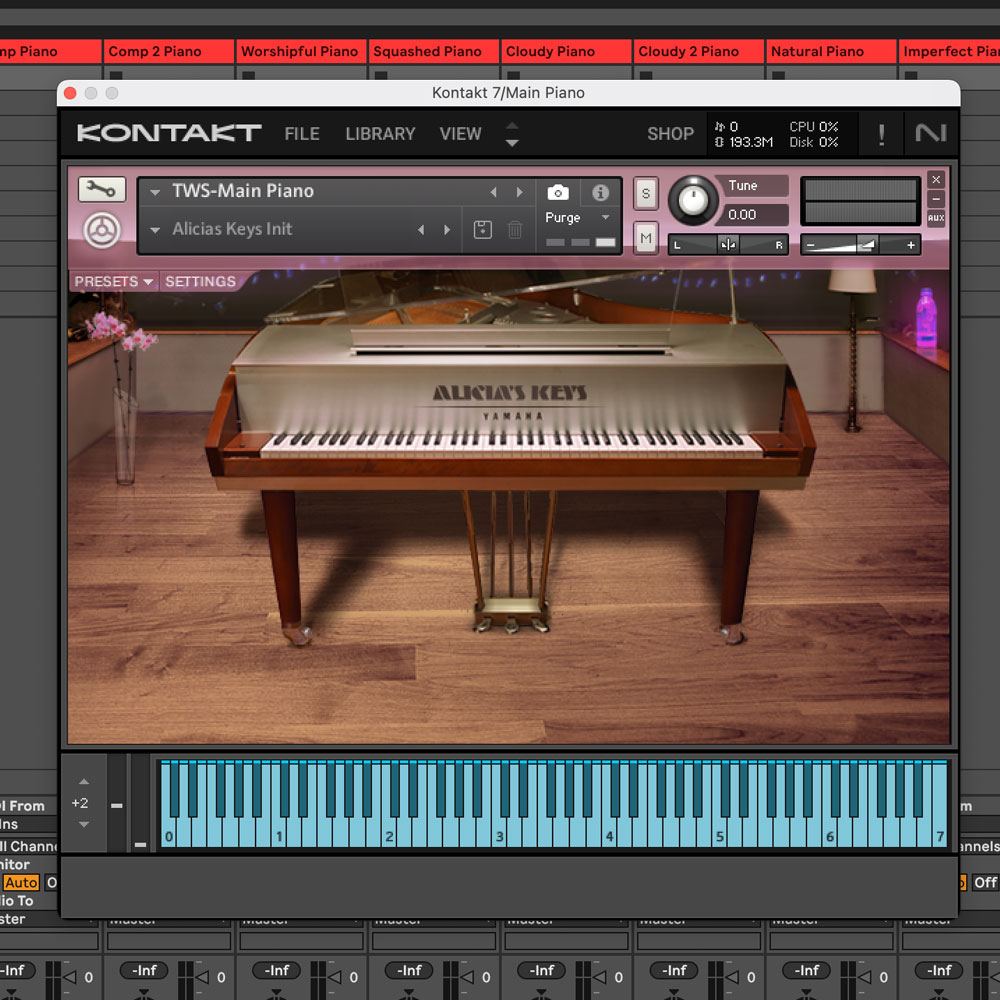Open the FILE menu in Kontakt
This screenshot has height=1000, width=1000.
302,134
